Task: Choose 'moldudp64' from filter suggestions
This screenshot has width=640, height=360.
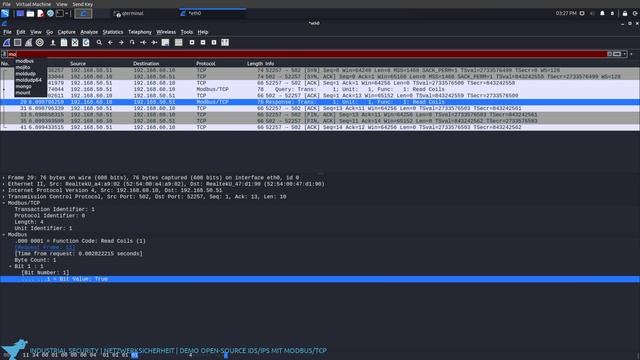Action: click(x=30, y=80)
